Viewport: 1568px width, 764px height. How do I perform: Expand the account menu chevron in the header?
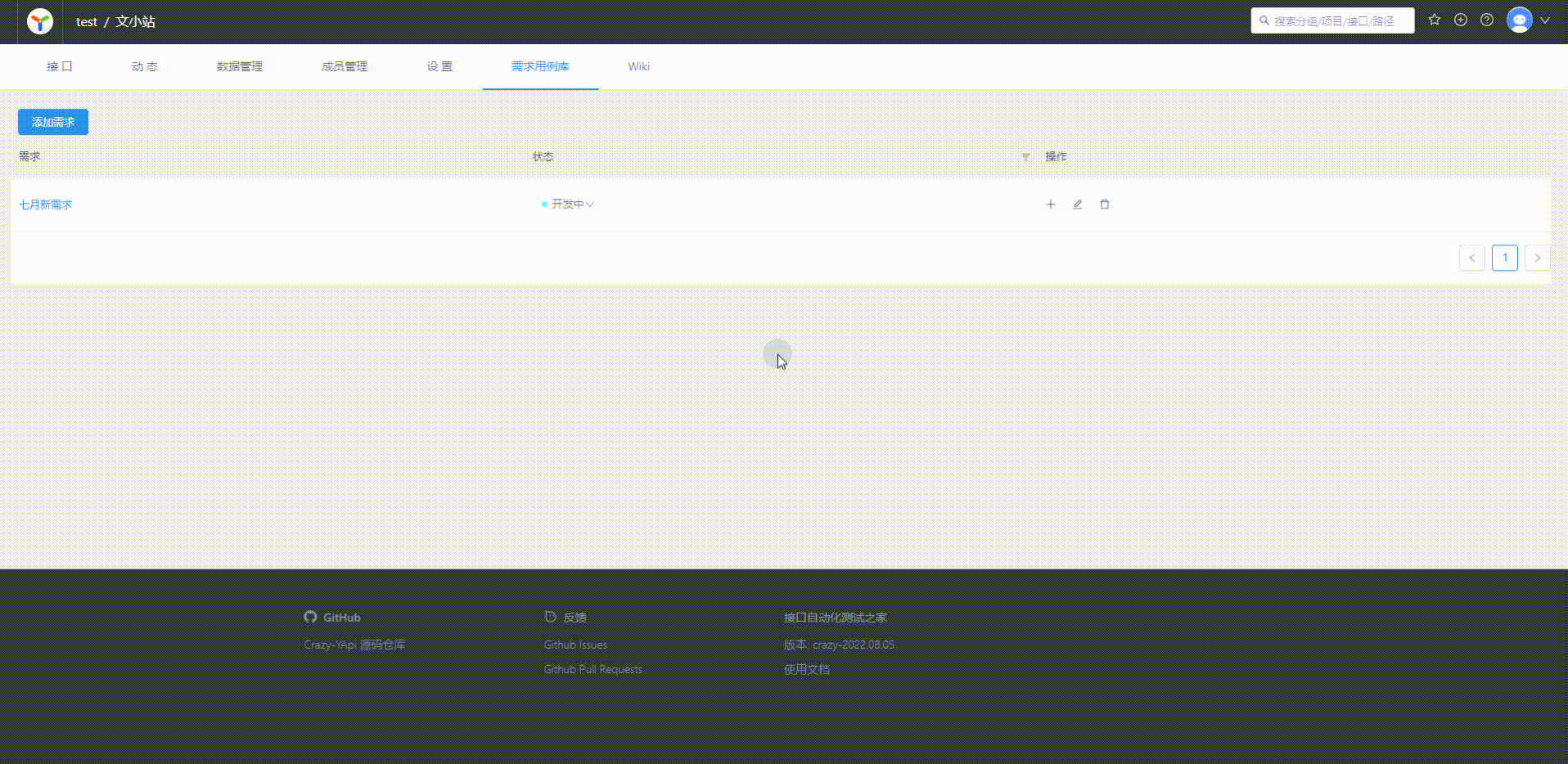tap(1547, 20)
